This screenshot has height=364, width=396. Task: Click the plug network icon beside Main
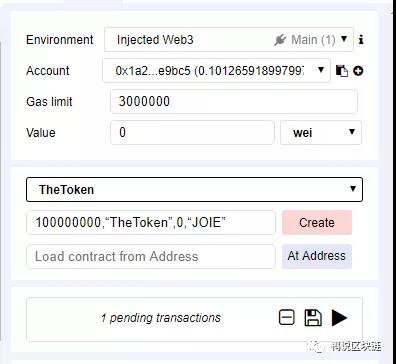[x=280, y=40]
